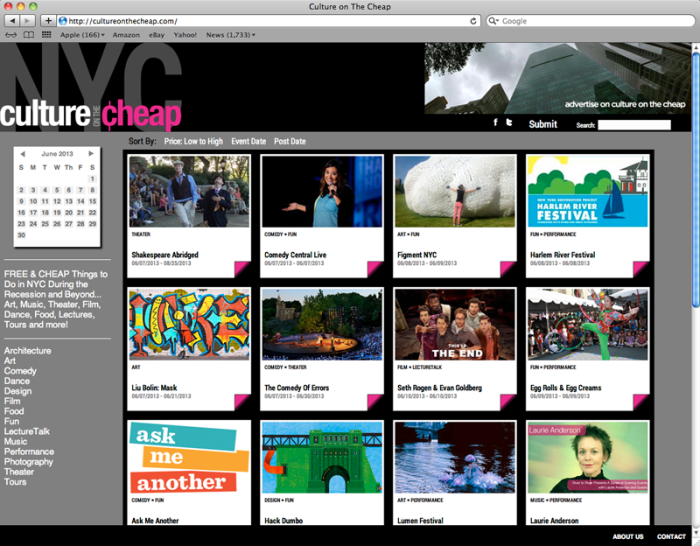Go back with the browser back arrow
This screenshot has width=700, height=546.
coord(12,21)
